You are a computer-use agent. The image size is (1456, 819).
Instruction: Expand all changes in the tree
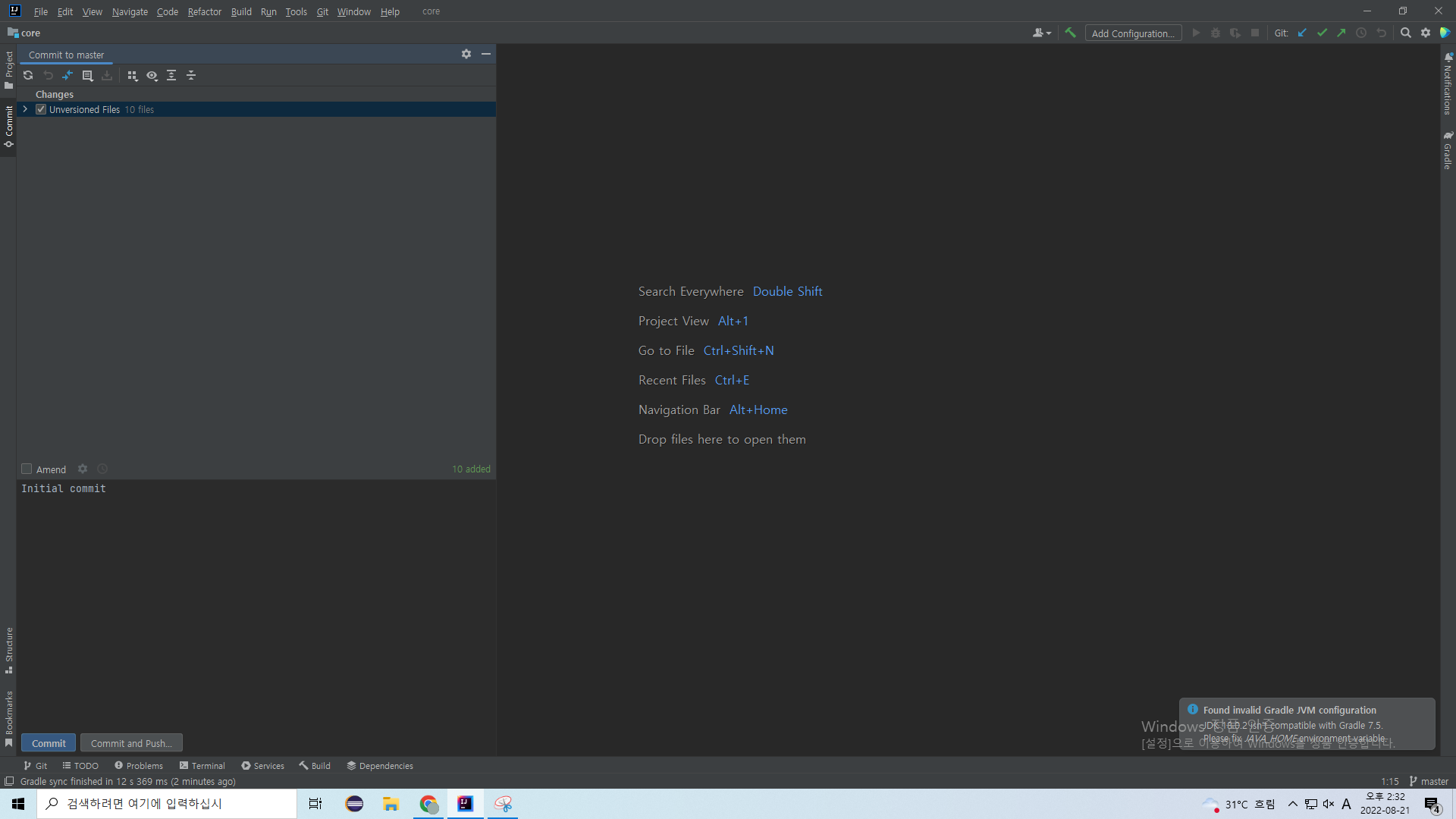click(171, 75)
